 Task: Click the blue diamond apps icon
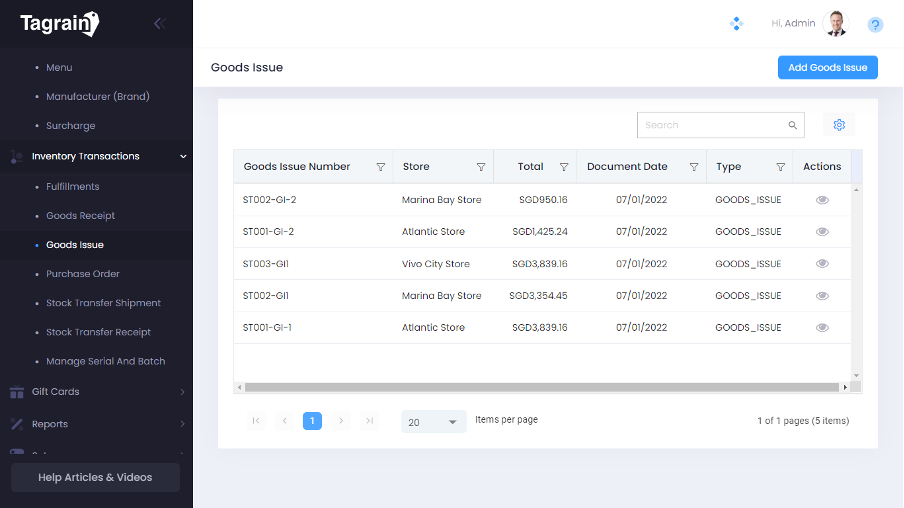tap(737, 24)
